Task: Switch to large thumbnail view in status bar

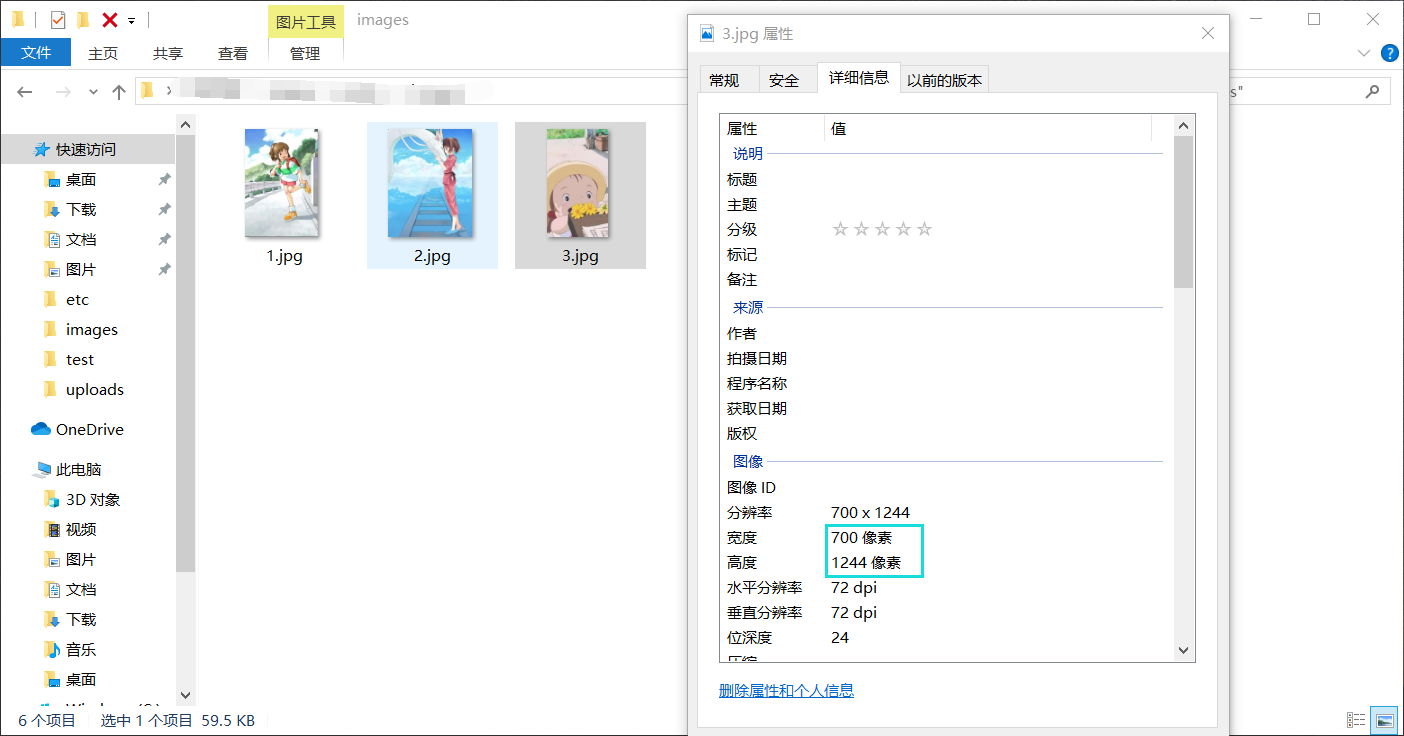Action: click(x=1383, y=720)
